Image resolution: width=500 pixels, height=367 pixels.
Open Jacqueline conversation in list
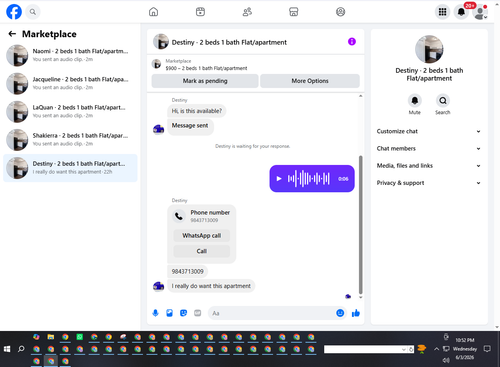pyautogui.click(x=70, y=83)
